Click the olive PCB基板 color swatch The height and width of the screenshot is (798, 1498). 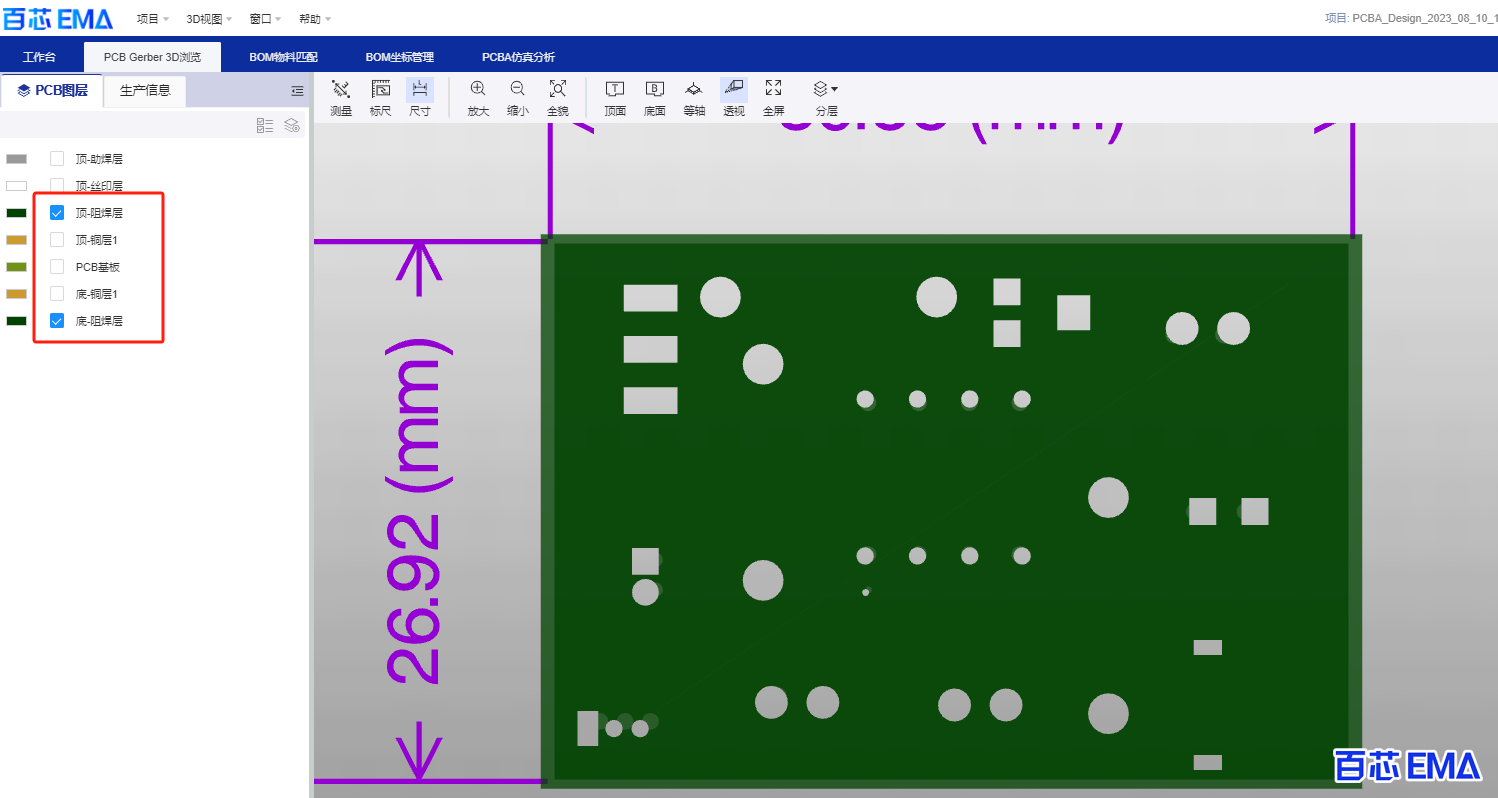(16, 267)
